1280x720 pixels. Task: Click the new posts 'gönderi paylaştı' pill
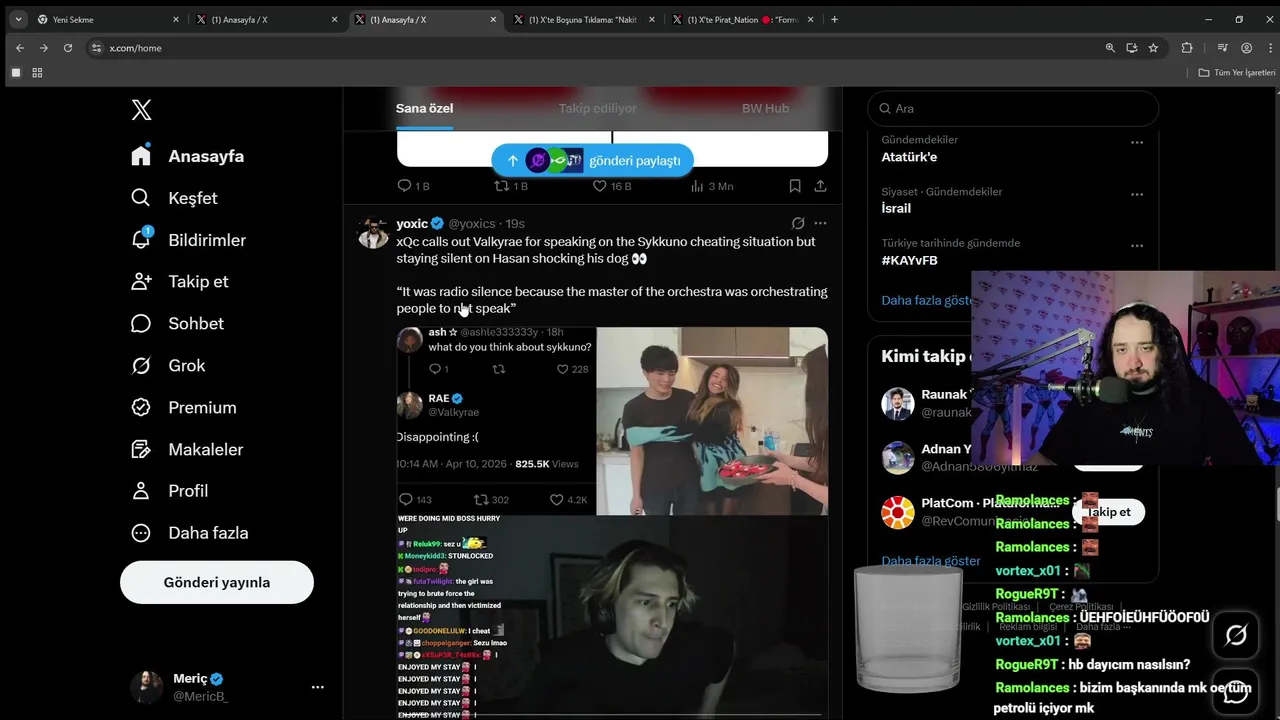tap(592, 160)
